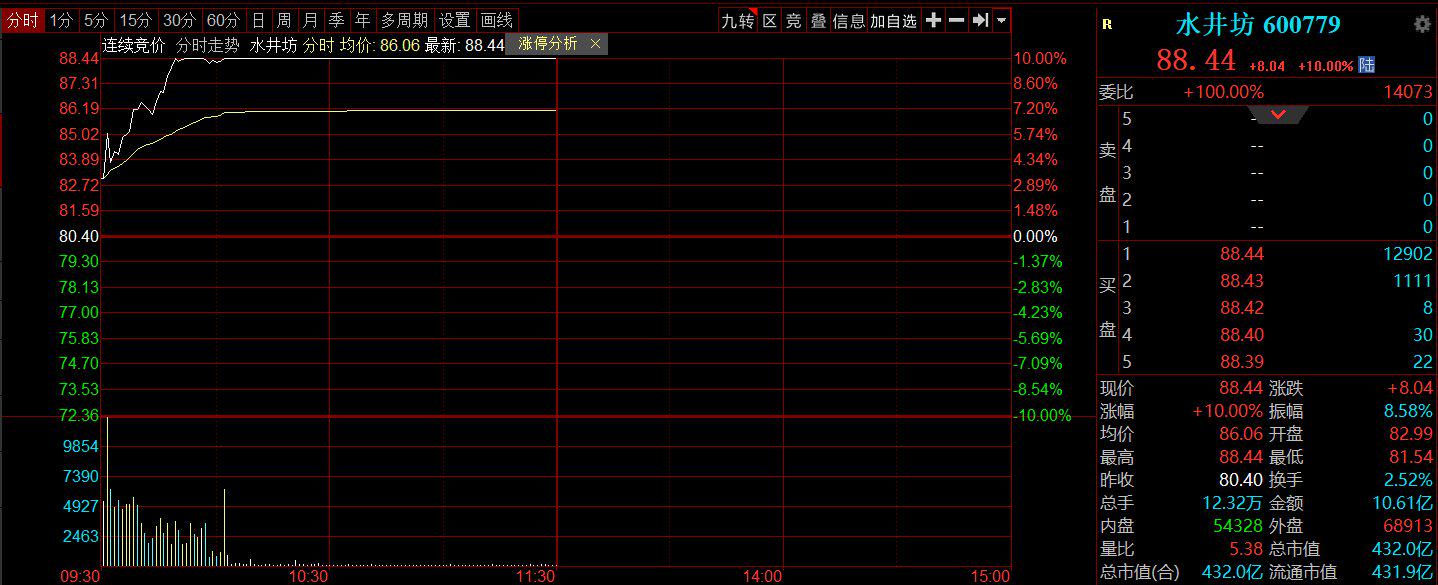
Task: Open the 设置 settings button
Action: point(454,20)
